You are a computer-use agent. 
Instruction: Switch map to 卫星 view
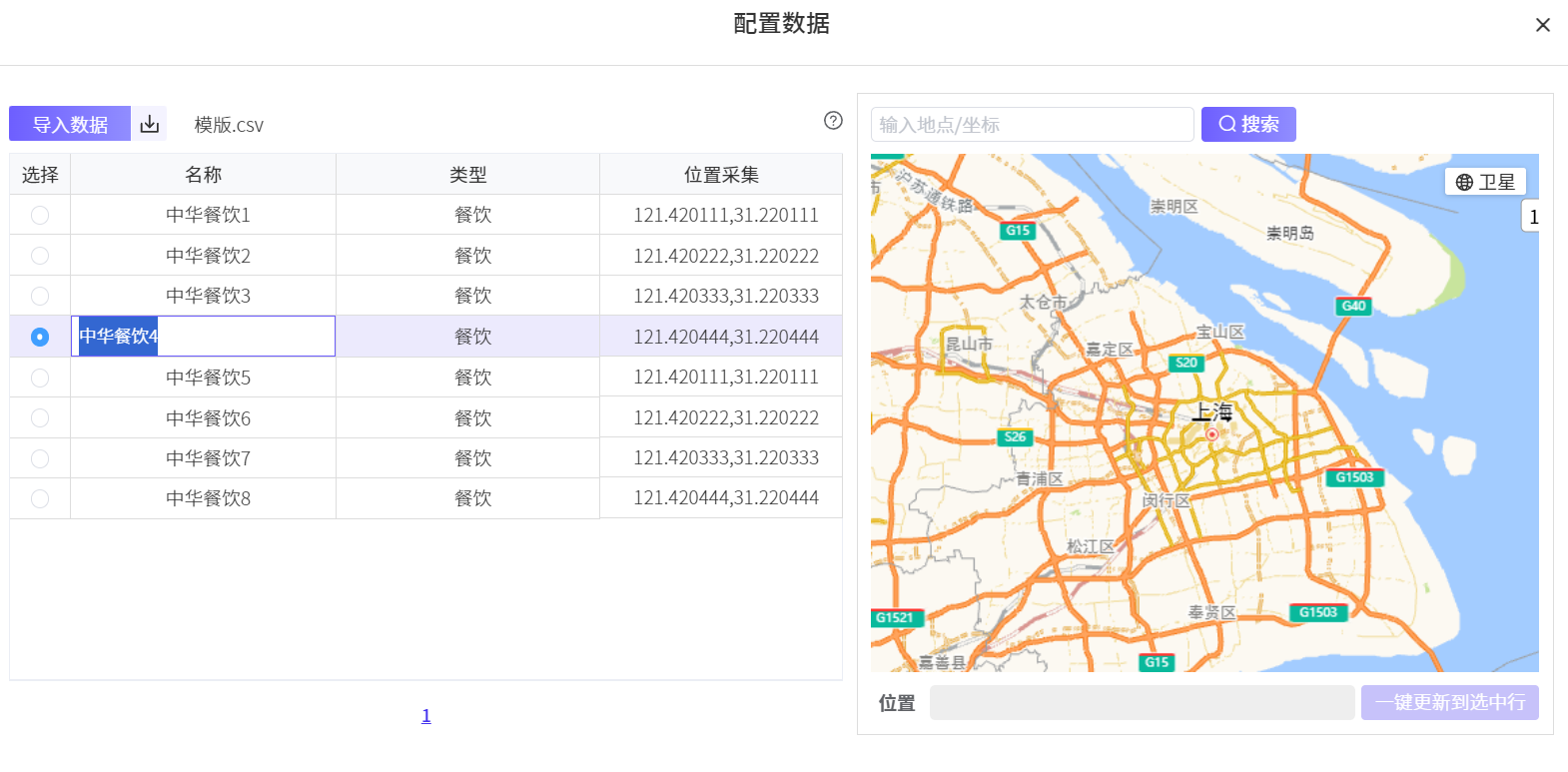pos(1485,182)
